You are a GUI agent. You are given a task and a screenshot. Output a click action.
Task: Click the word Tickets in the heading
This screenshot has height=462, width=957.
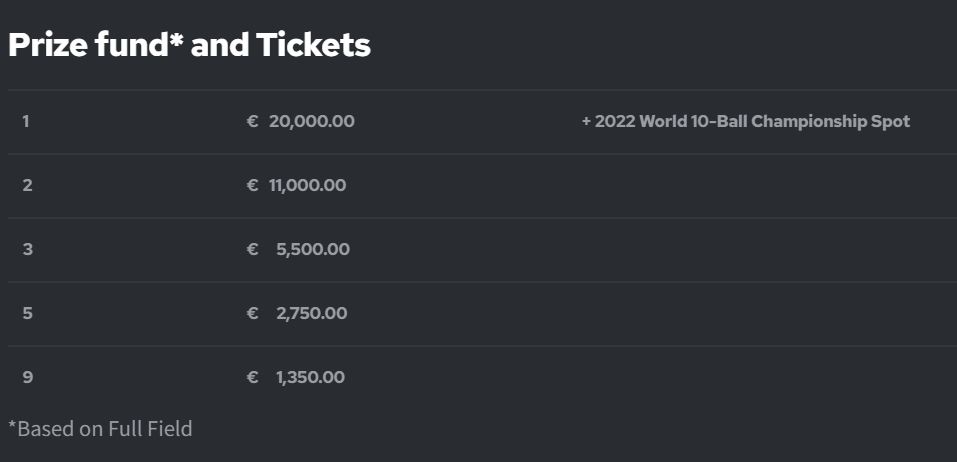click(313, 45)
